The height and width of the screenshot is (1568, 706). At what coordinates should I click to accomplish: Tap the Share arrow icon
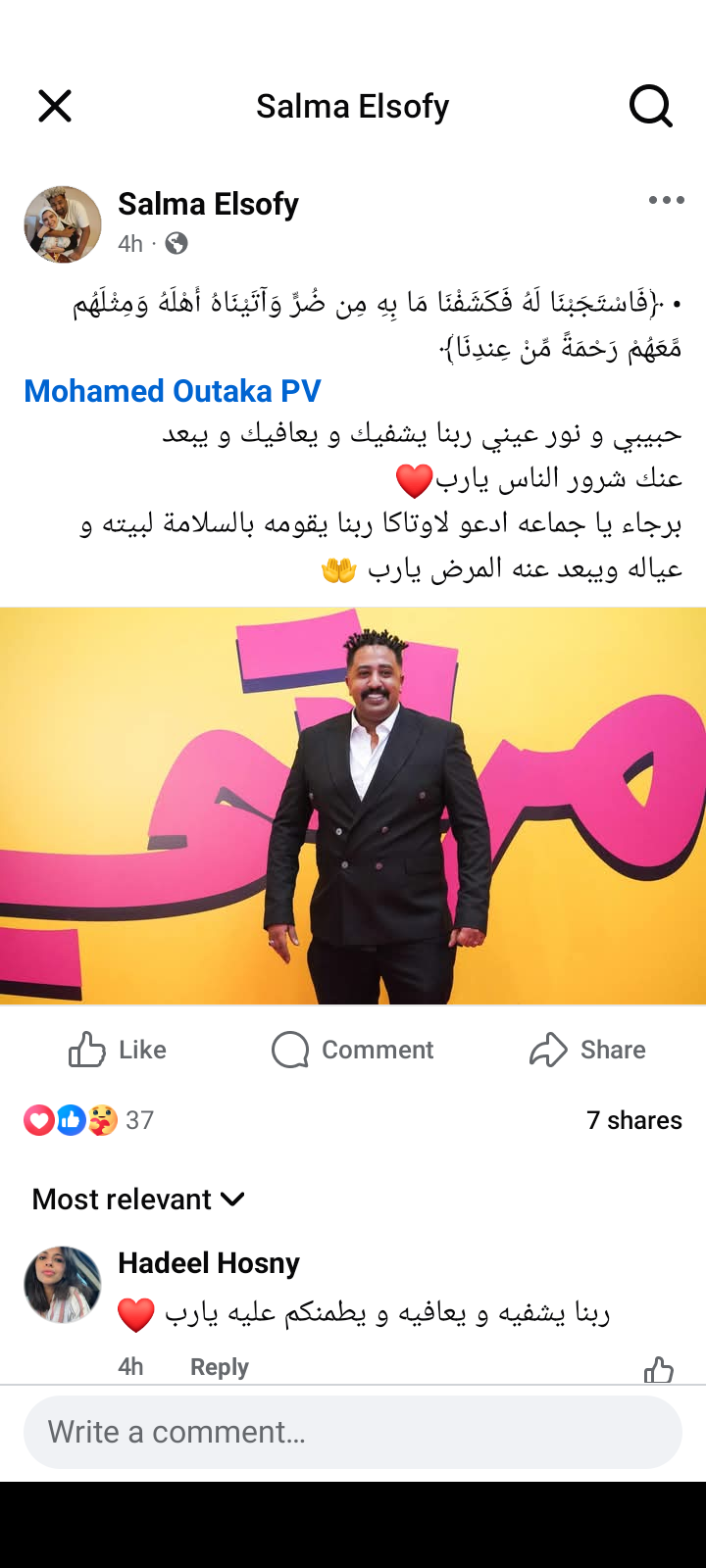[548, 1050]
